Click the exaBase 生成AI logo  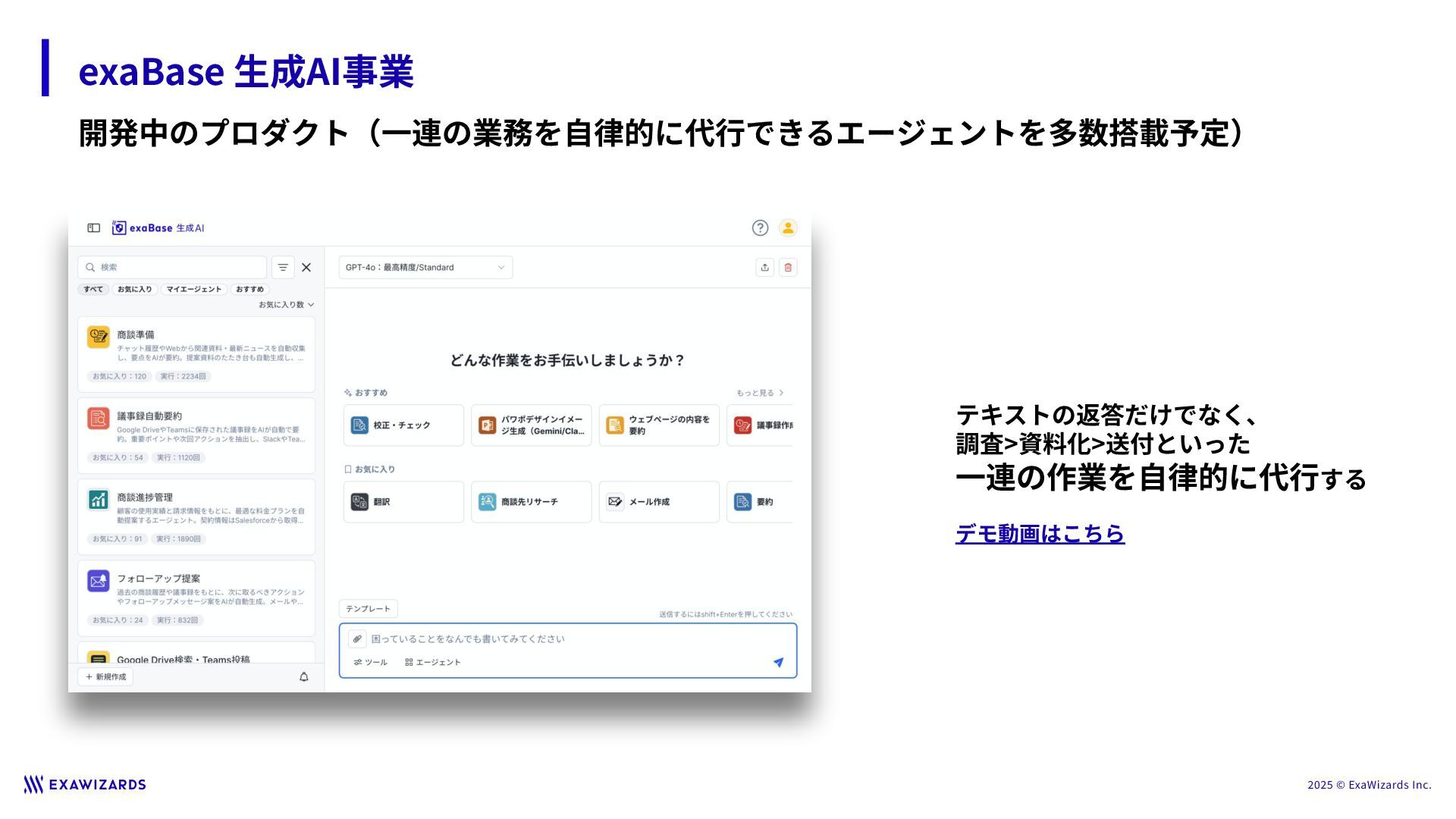pos(158,227)
